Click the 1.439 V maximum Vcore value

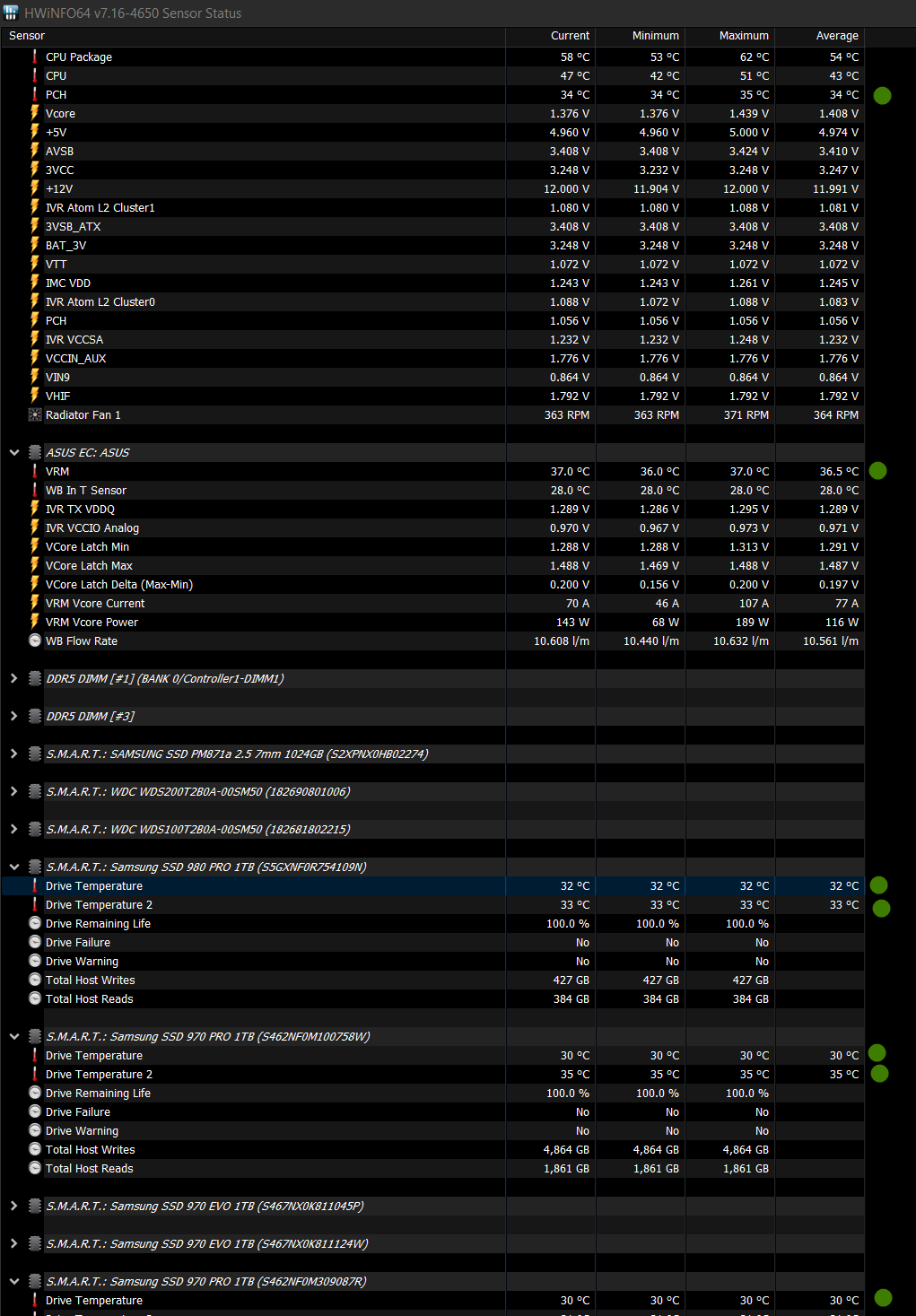point(749,113)
